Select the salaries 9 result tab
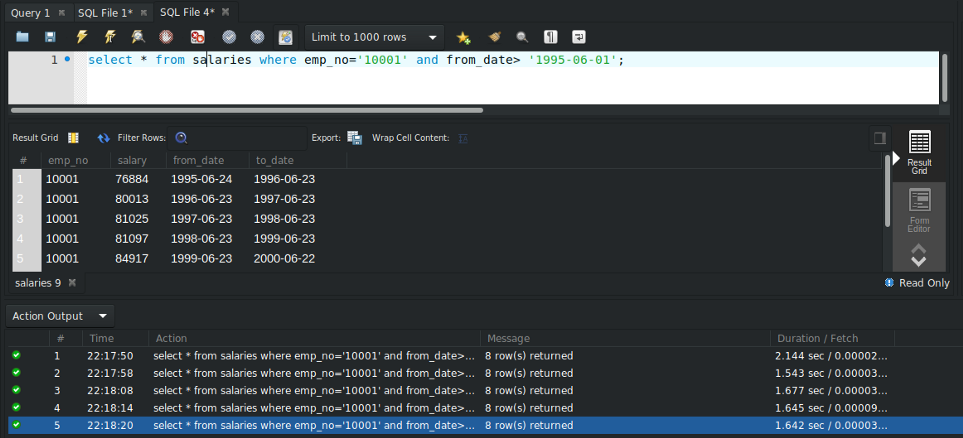This screenshot has height=438, width=963. [x=38, y=283]
